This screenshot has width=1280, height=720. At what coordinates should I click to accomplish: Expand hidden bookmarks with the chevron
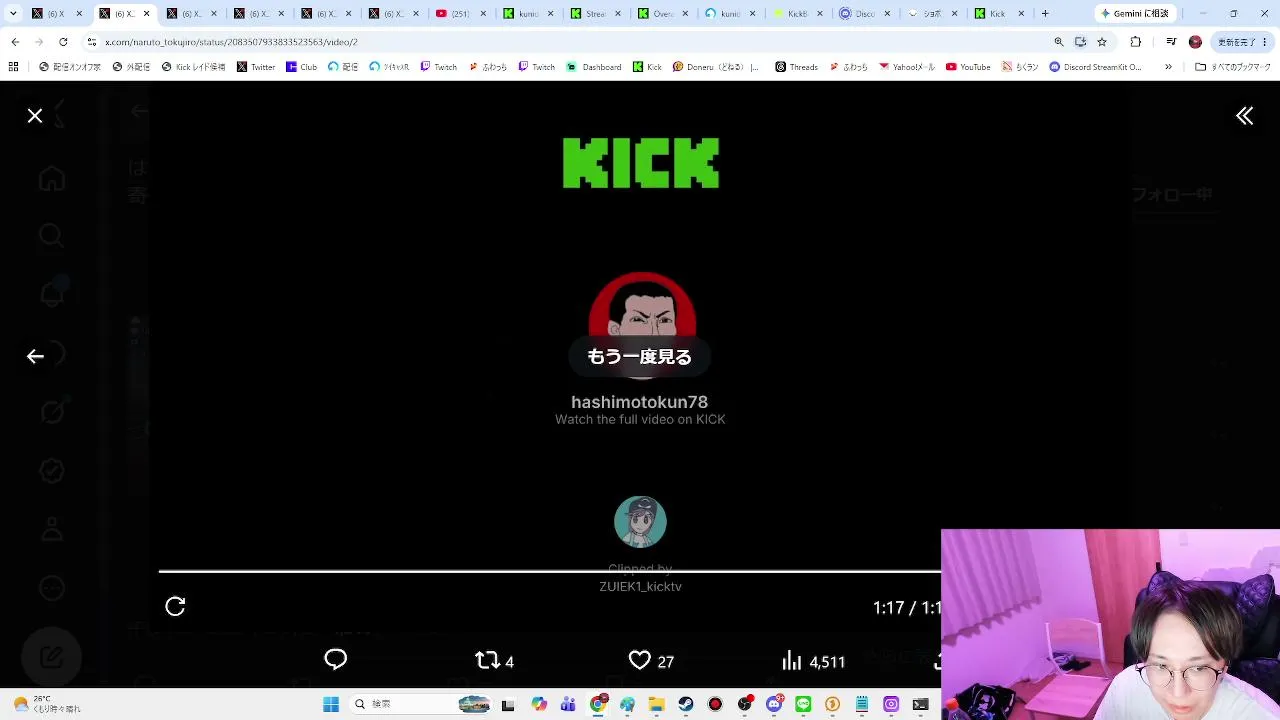point(1168,67)
